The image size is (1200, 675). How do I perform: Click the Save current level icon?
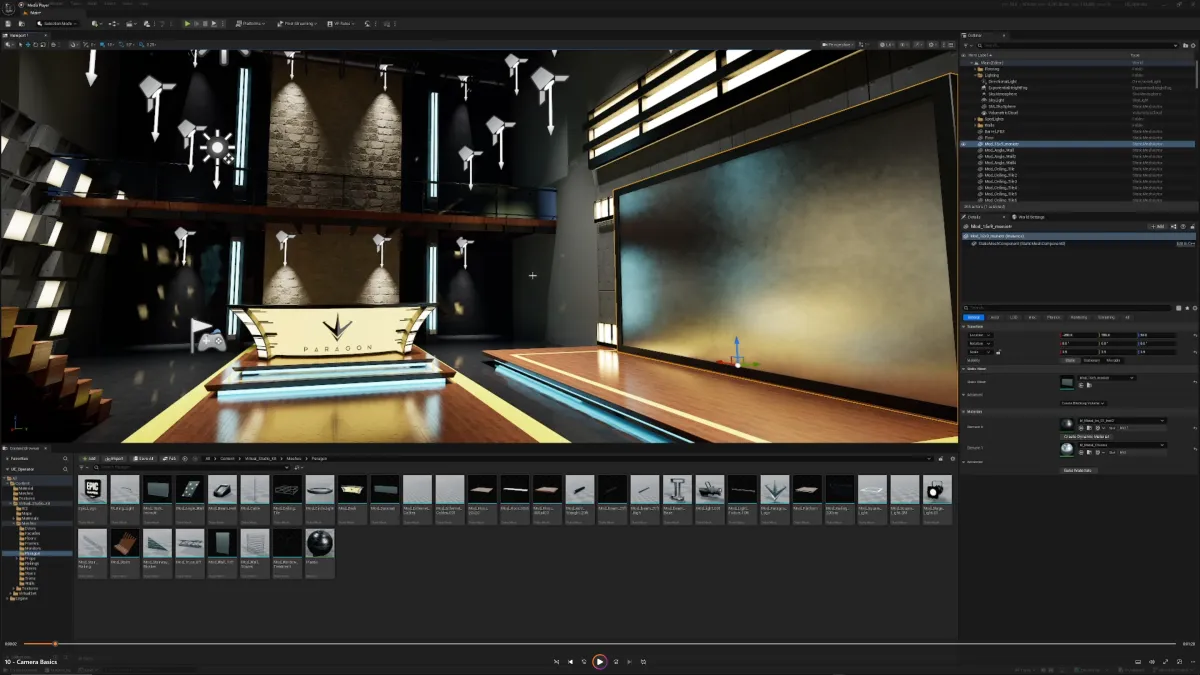pos(8,24)
